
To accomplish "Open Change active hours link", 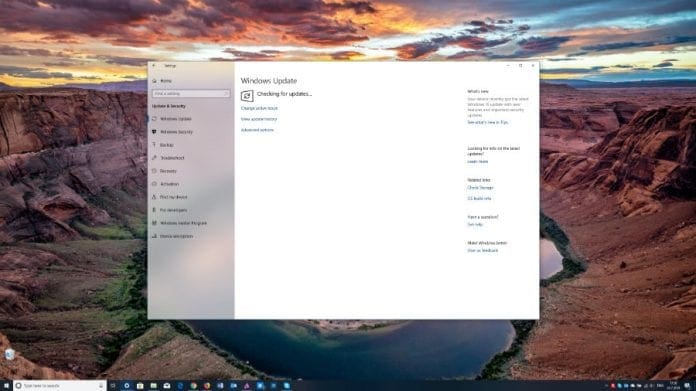I will coord(259,108).
